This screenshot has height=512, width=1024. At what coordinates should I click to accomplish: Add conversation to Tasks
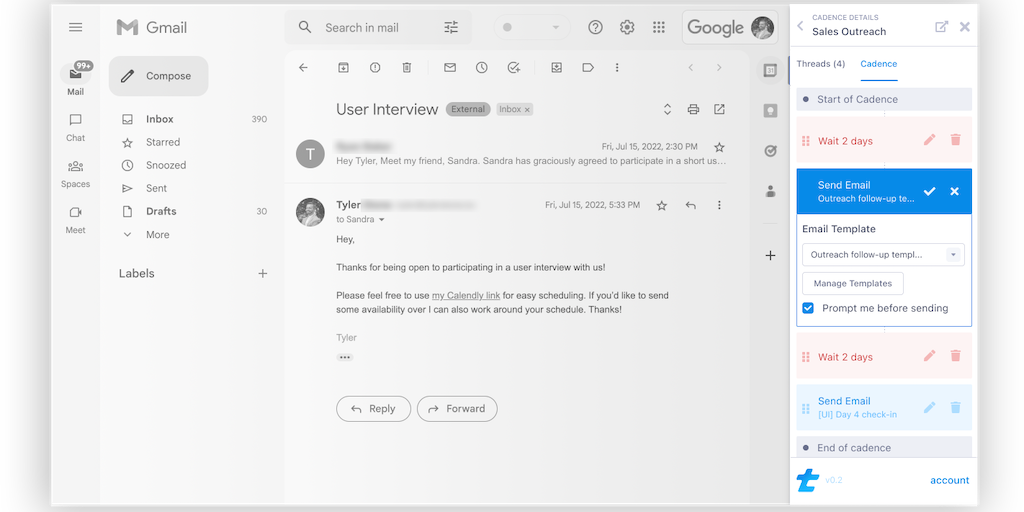click(x=513, y=67)
